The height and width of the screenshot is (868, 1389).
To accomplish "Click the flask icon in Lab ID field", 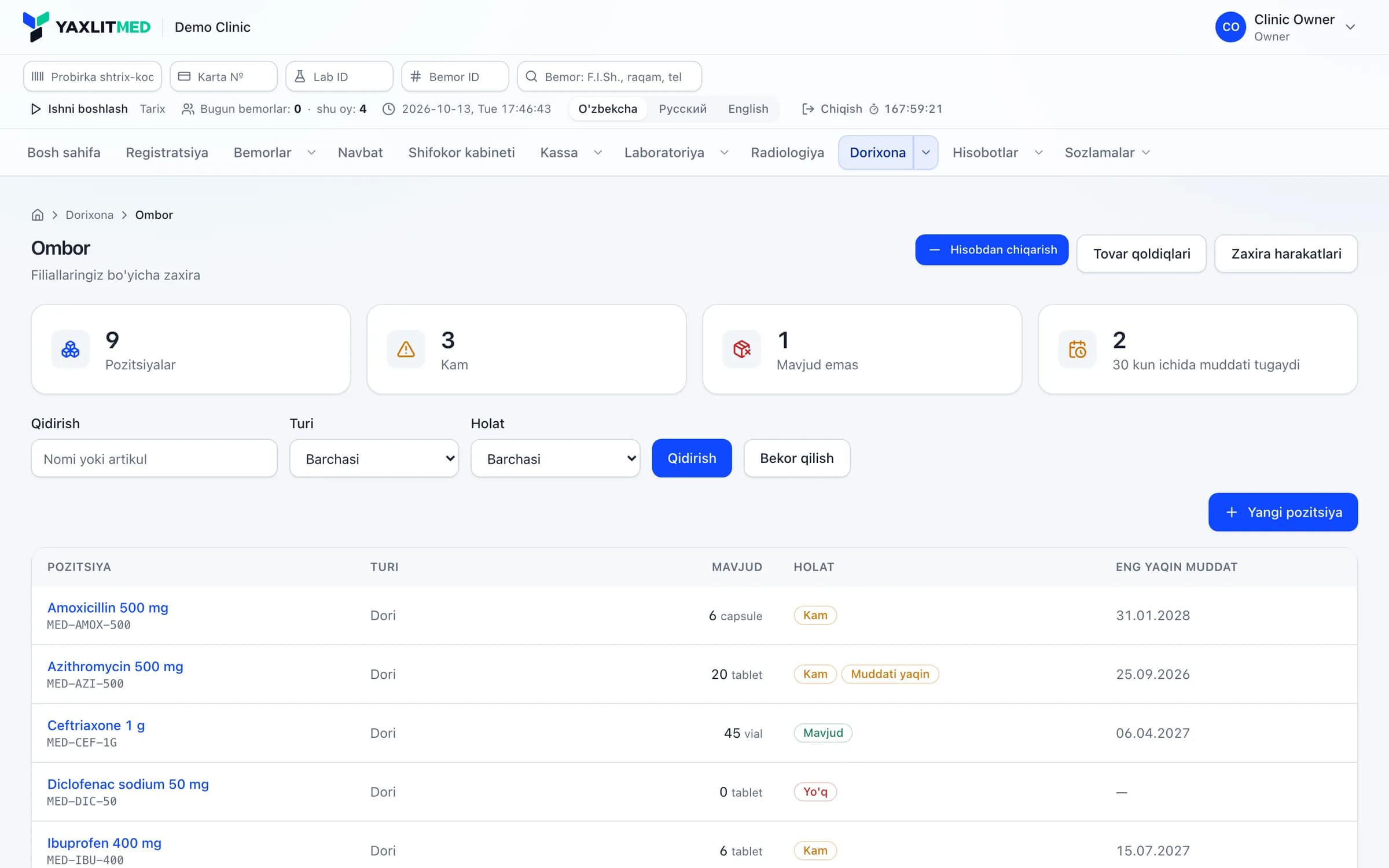I will click(x=300, y=76).
